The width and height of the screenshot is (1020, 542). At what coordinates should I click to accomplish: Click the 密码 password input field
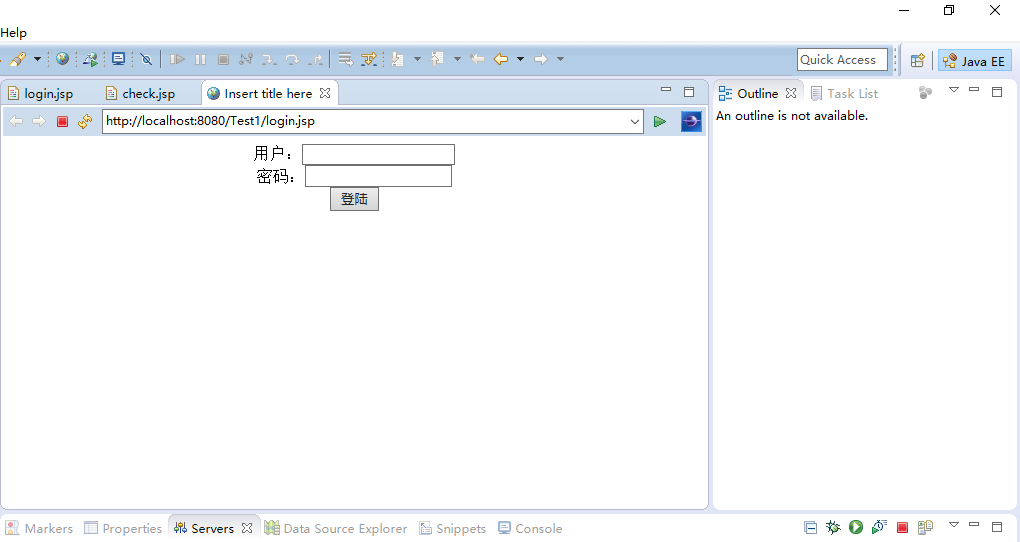(x=378, y=176)
